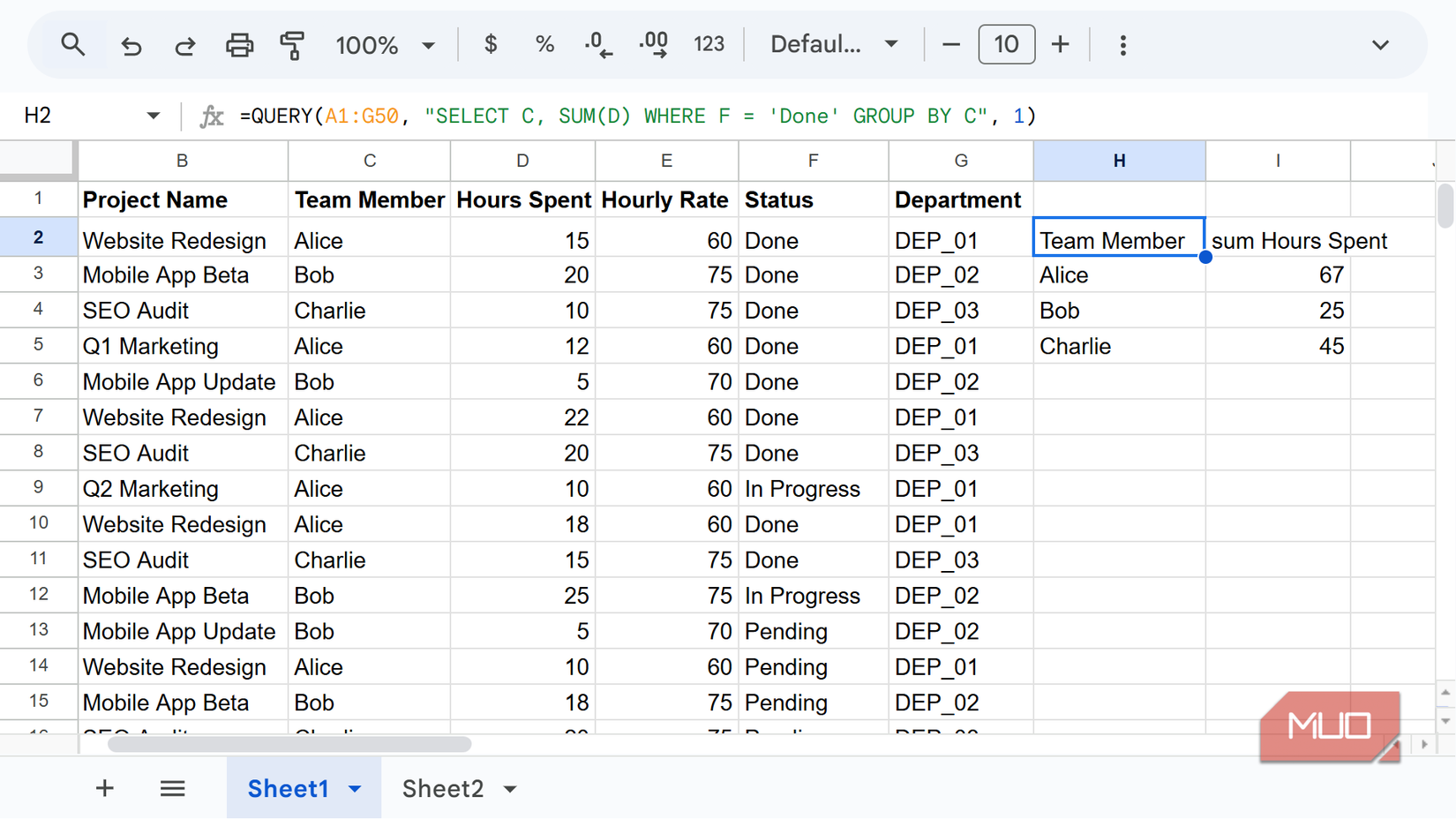
Task: Activate the paint format tool
Action: click(x=292, y=45)
